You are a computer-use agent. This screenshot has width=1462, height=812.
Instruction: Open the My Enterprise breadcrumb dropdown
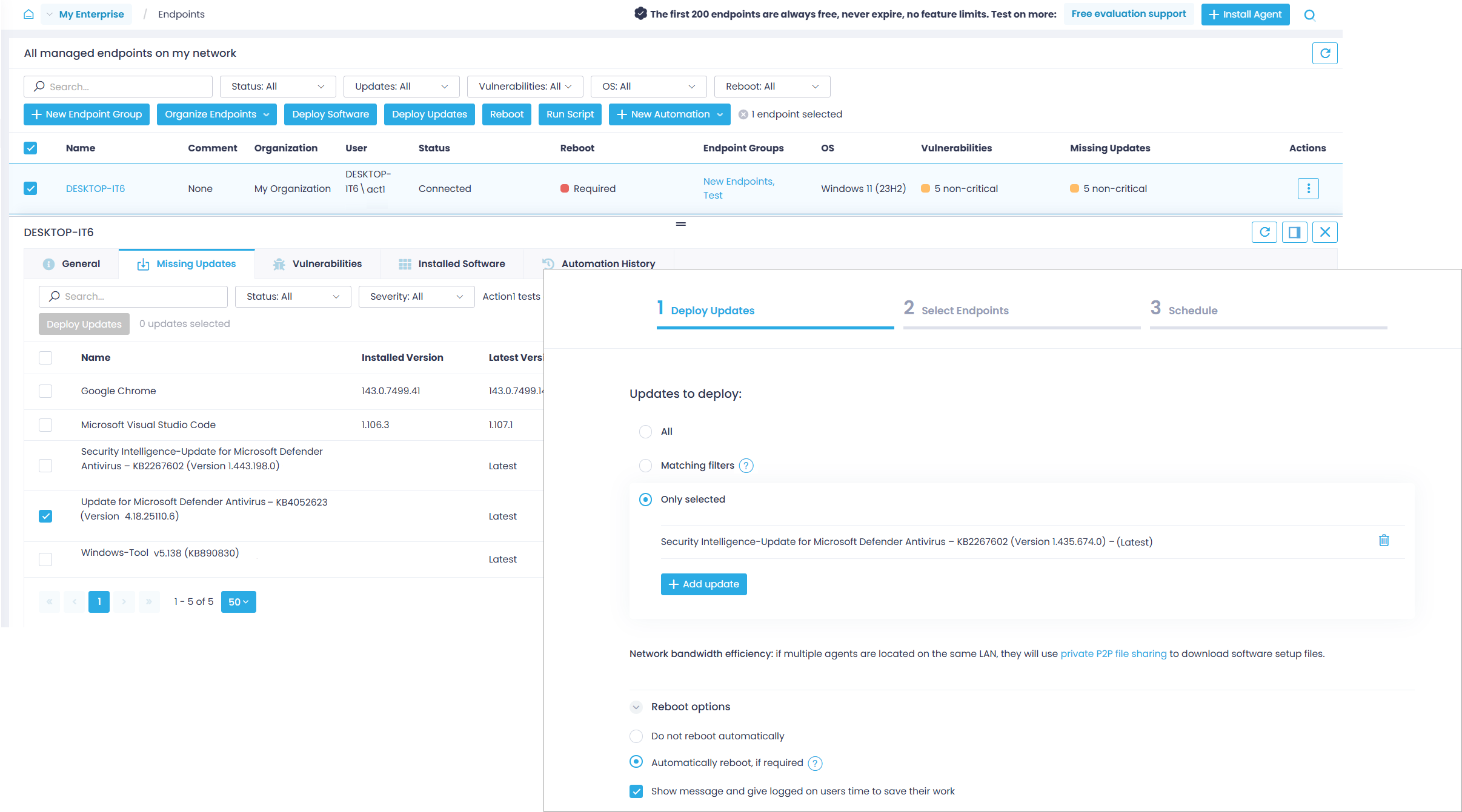(x=86, y=14)
